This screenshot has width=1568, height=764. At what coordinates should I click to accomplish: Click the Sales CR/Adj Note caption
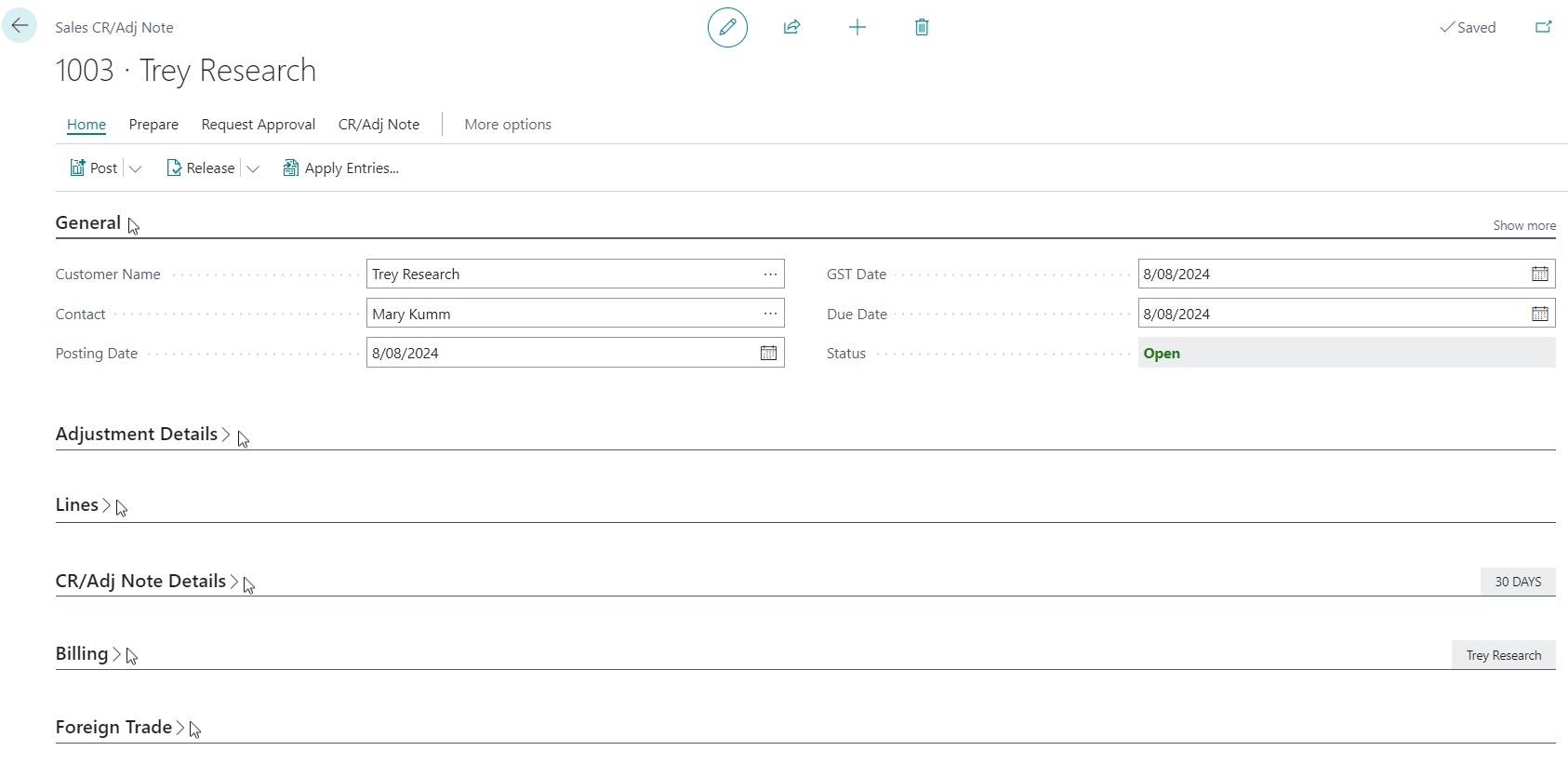pos(114,27)
